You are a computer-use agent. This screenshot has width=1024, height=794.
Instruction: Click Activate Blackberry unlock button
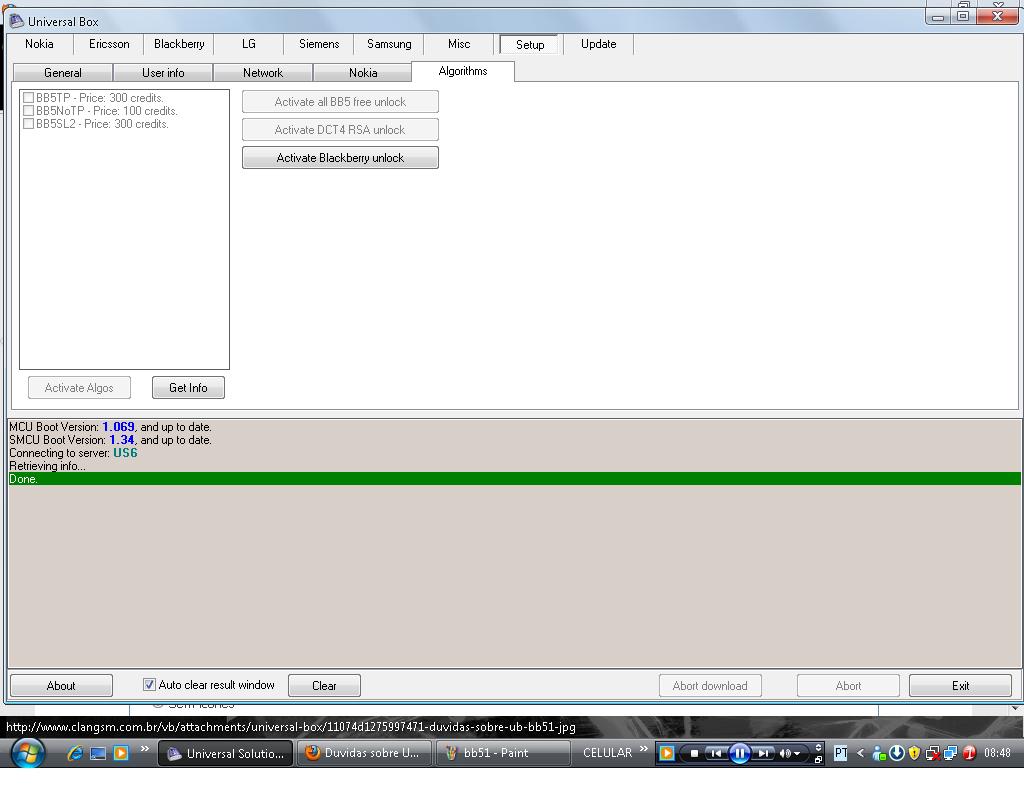340,157
